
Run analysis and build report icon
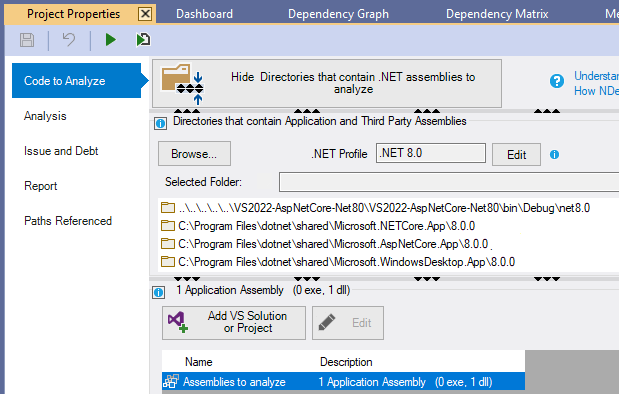143,40
